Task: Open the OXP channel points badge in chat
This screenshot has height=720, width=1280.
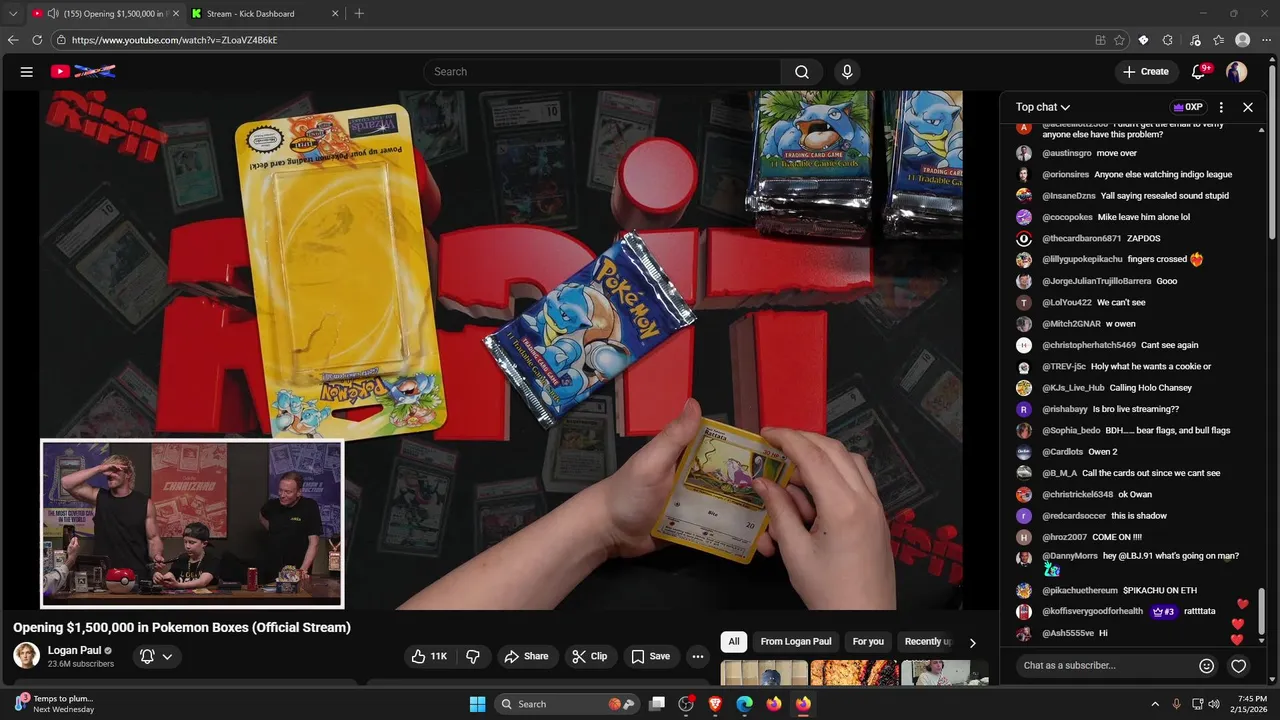Action: pos(1188,107)
